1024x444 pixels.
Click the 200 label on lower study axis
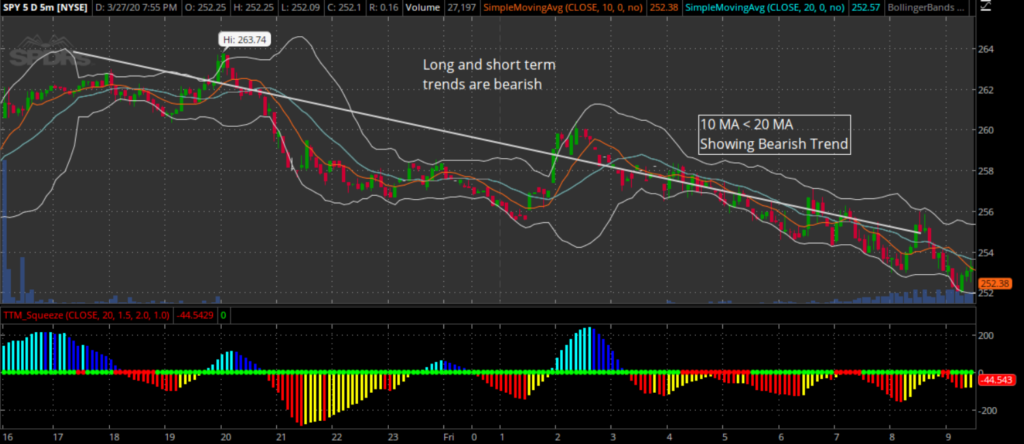[x=987, y=335]
